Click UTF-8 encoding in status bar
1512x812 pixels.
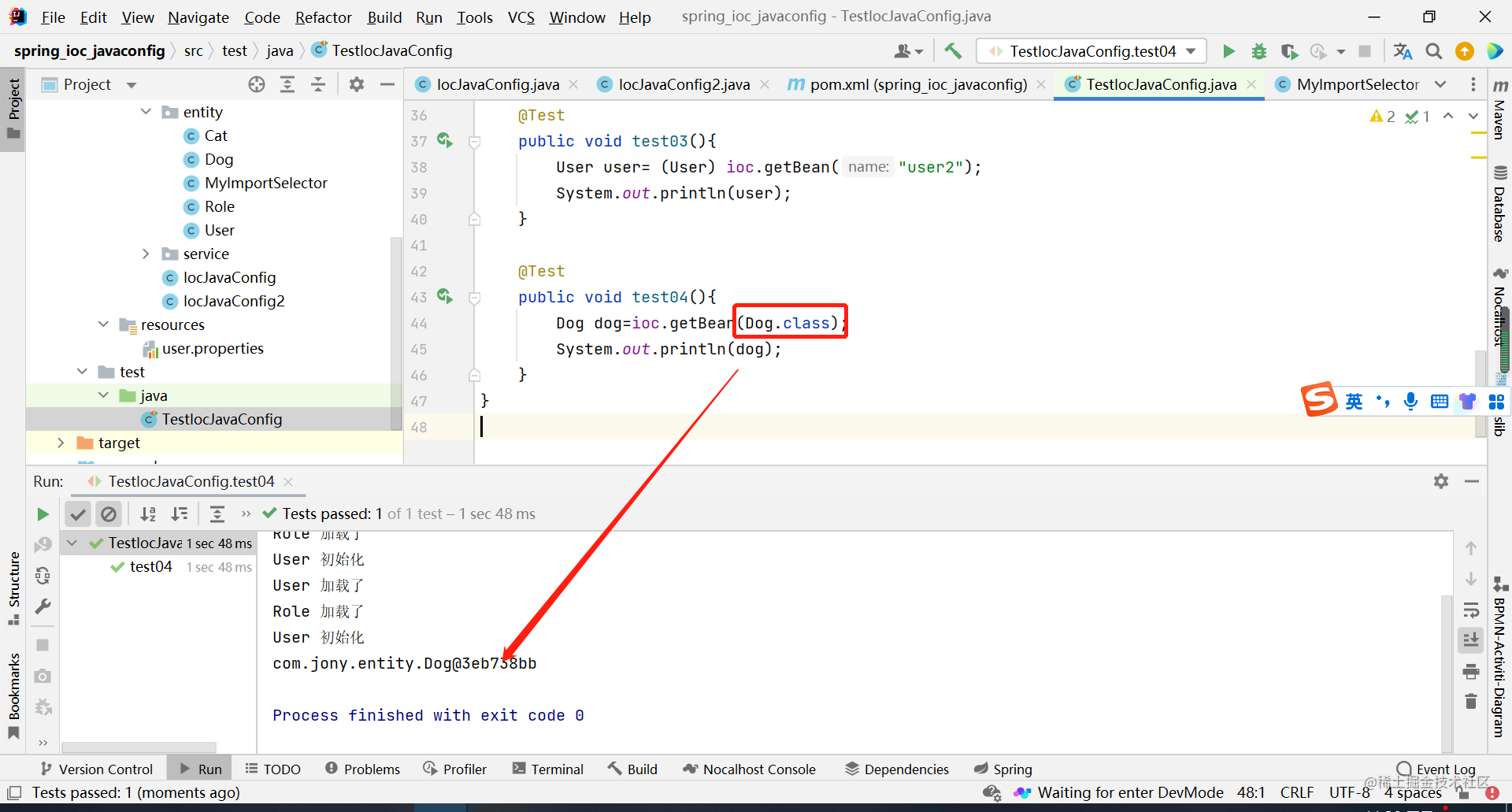click(1349, 792)
